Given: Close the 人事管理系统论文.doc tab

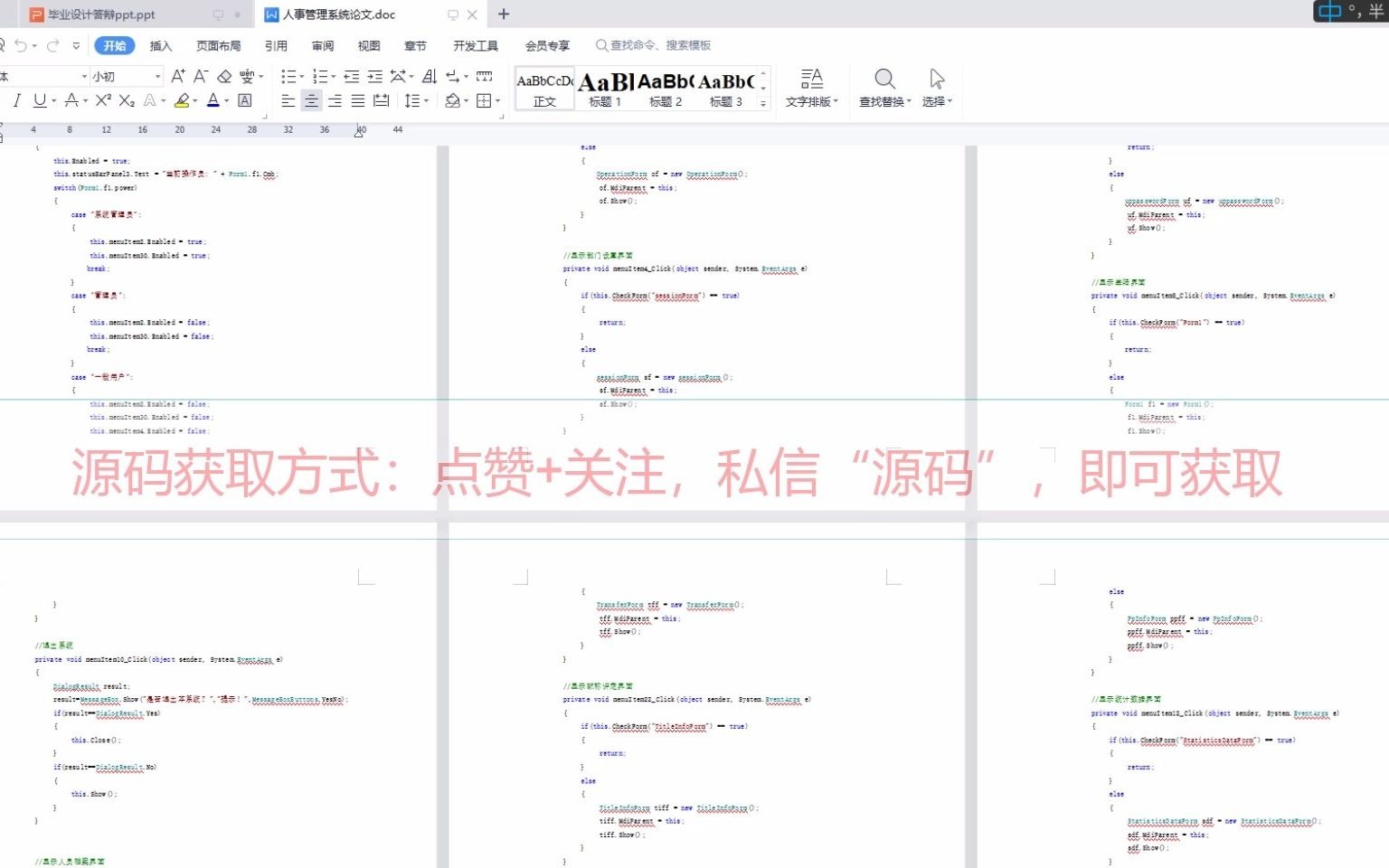Looking at the screenshot, I should tap(472, 14).
